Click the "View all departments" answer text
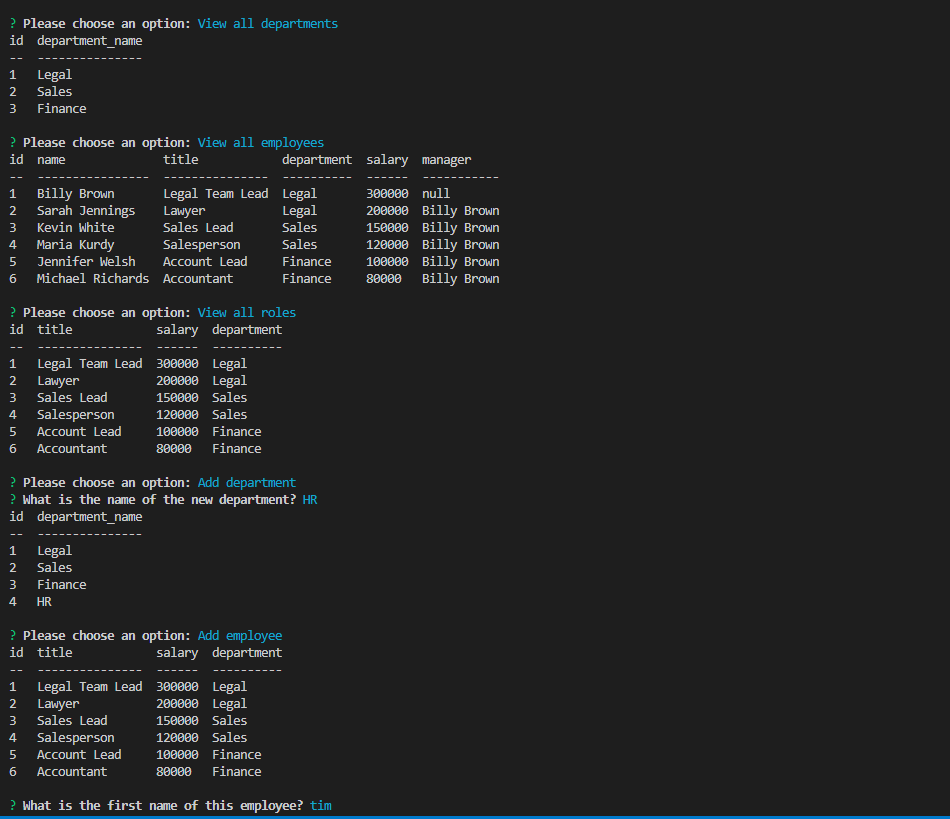The height and width of the screenshot is (819, 950). [268, 24]
